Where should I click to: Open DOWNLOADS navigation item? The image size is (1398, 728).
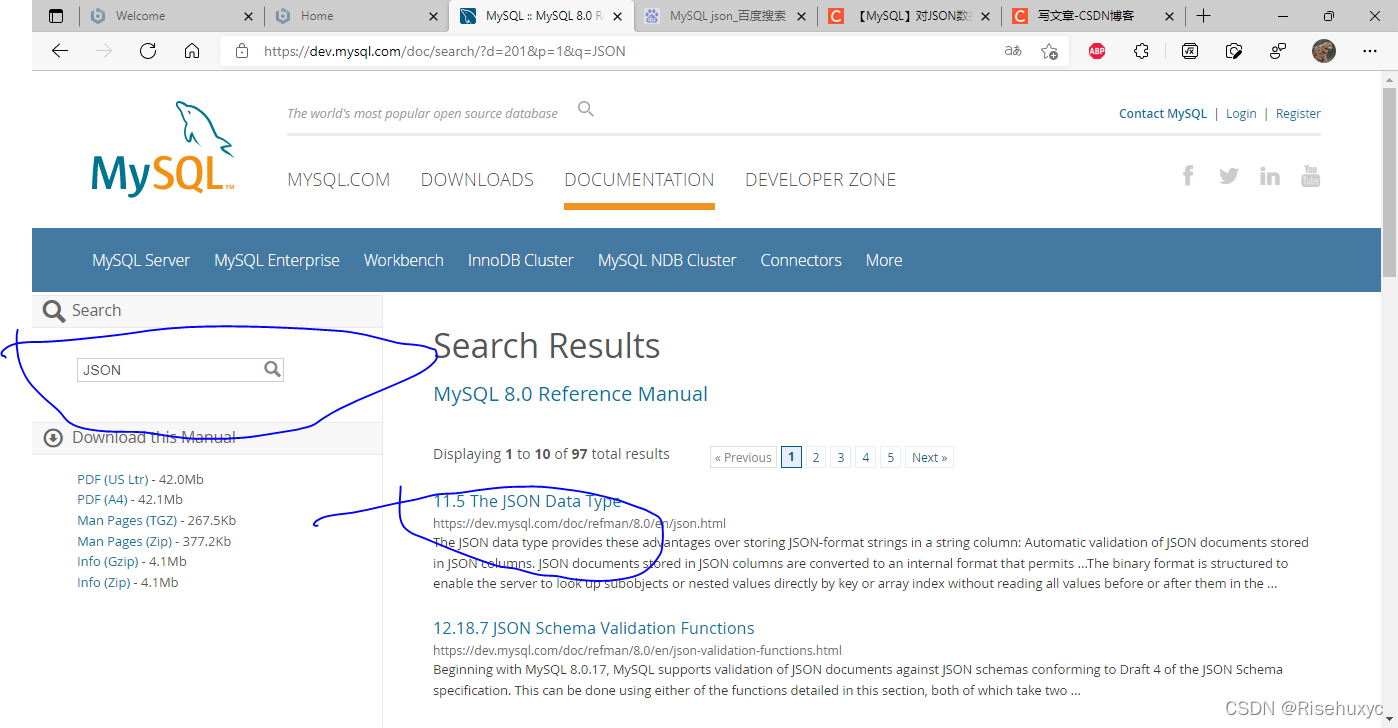[477, 180]
